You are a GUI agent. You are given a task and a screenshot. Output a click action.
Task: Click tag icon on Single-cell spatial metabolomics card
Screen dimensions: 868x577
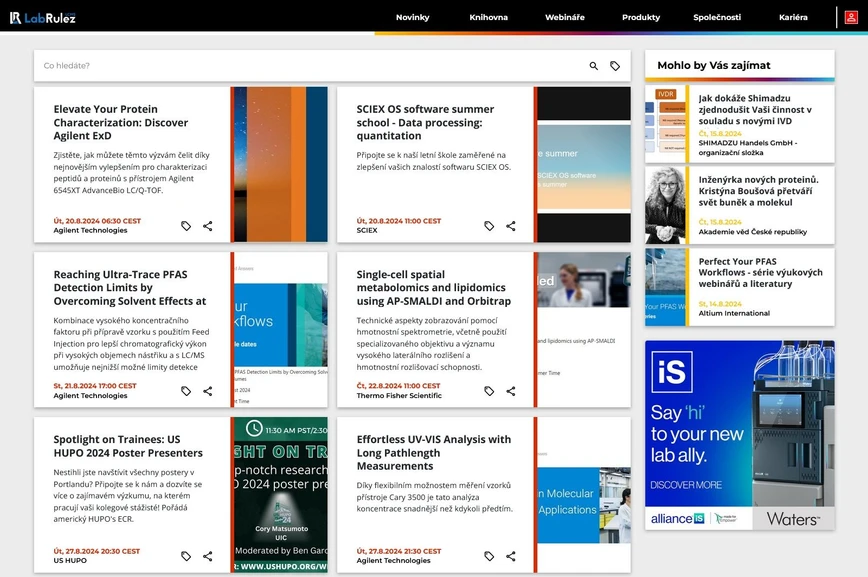click(489, 391)
